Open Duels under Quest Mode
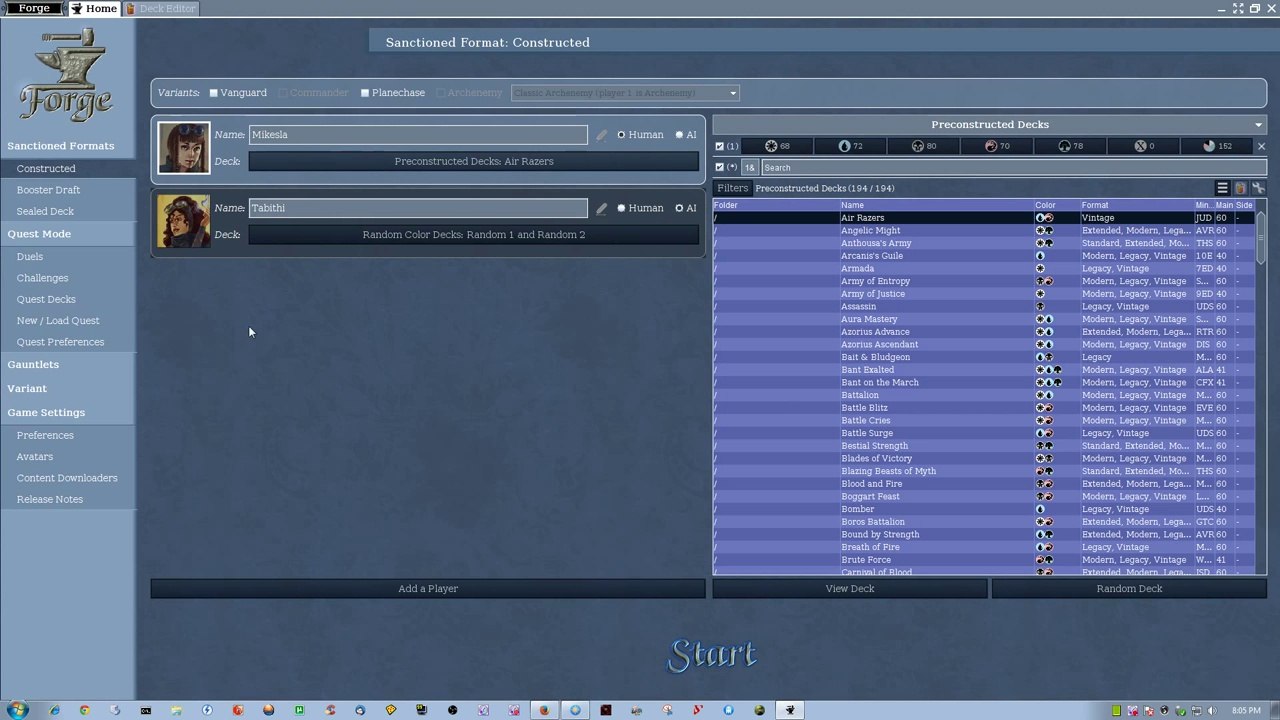Image resolution: width=1280 pixels, height=720 pixels. pyautogui.click(x=30, y=257)
